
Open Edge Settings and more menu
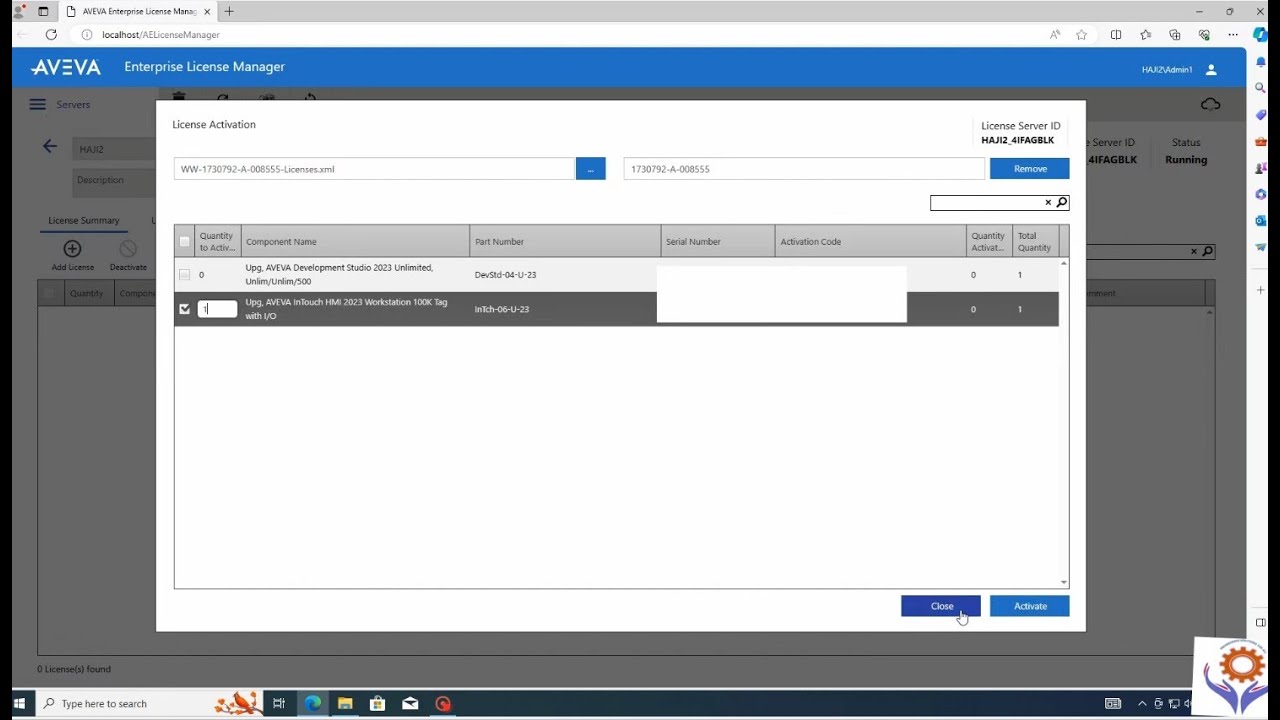1233,34
